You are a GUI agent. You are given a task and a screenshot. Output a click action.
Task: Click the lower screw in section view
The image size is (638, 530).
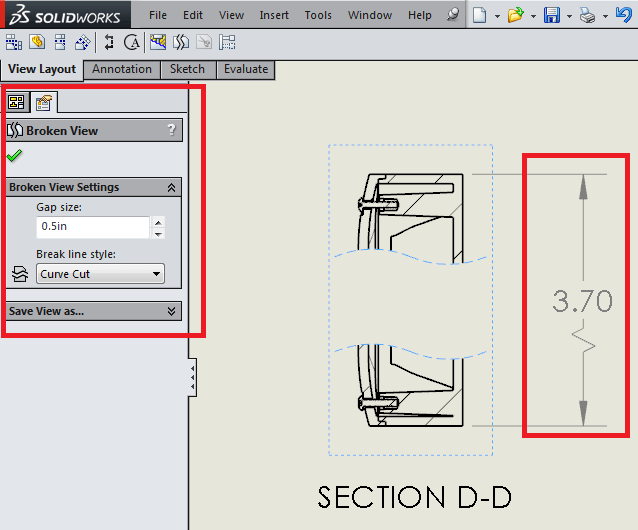pyautogui.click(x=378, y=403)
